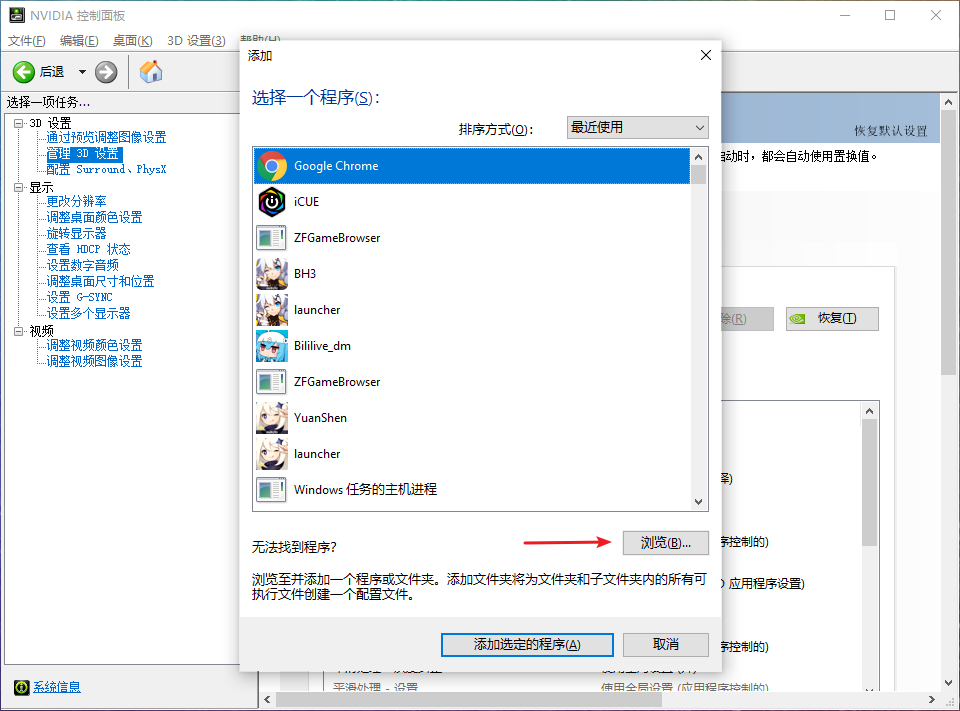Open the 文件(F) menu
This screenshot has width=960, height=711.
click(x=27, y=41)
